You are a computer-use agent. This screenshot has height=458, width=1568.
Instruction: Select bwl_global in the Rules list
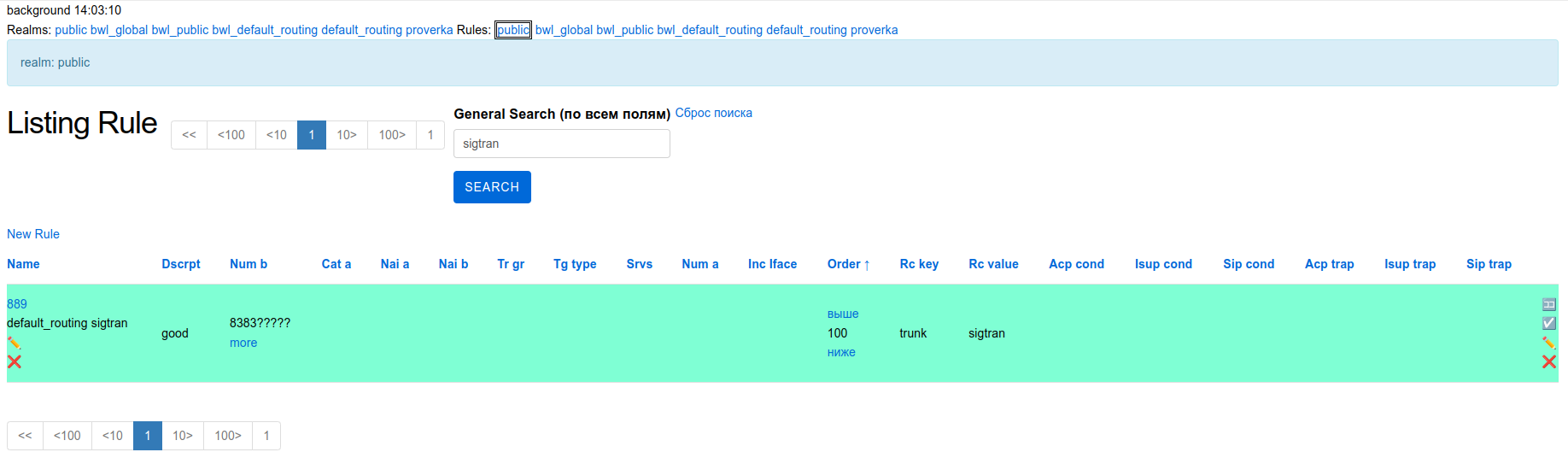(564, 30)
